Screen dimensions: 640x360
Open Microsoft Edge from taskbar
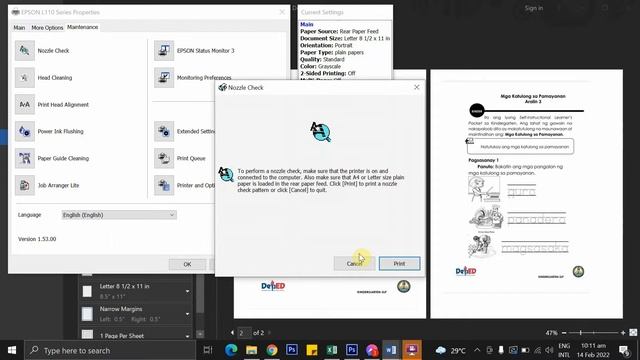pos(231,350)
